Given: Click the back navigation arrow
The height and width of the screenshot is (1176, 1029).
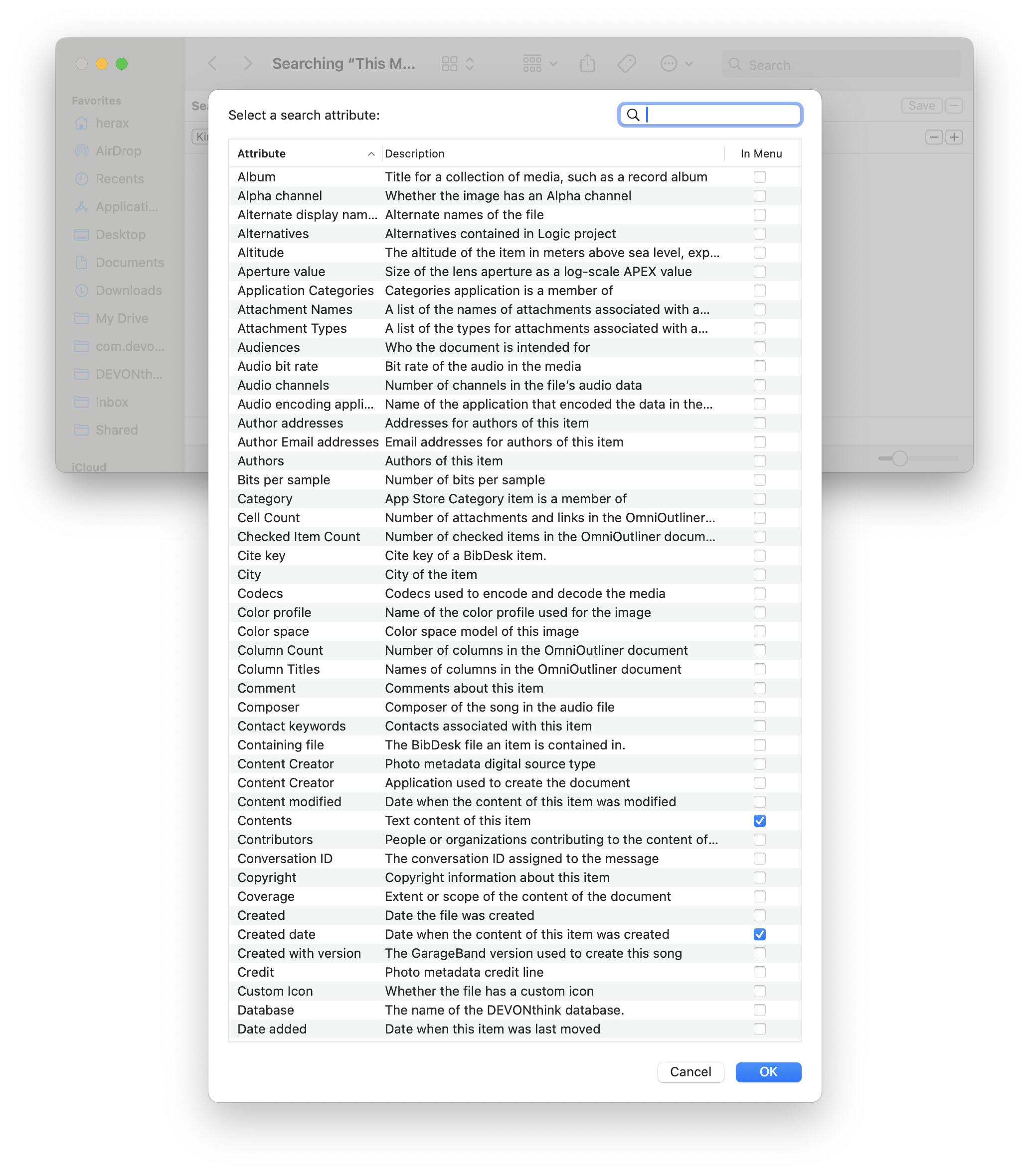Looking at the screenshot, I should coord(212,64).
